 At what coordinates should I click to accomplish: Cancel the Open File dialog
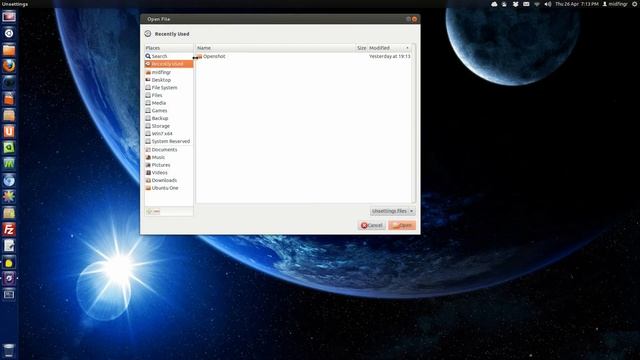[371, 225]
